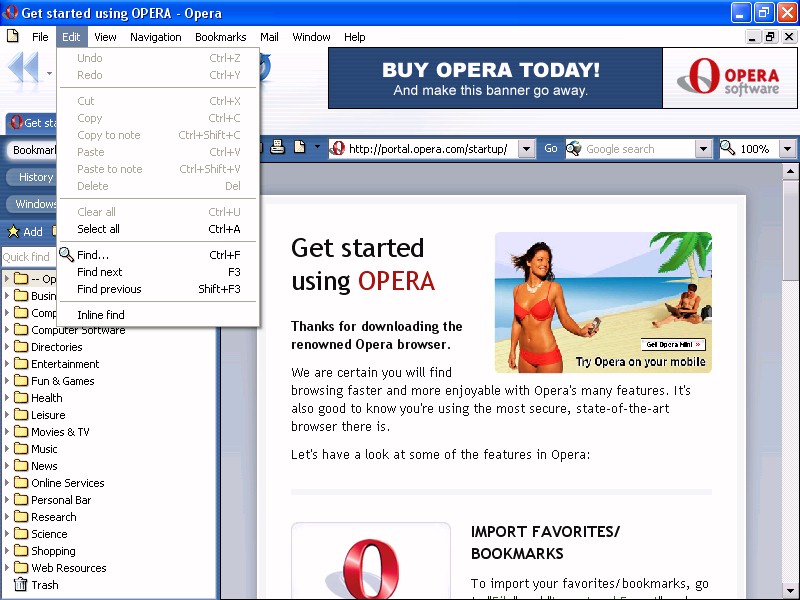Expand the Fun & Games folder
This screenshot has height=600, width=800.
pyautogui.click(x=7, y=380)
